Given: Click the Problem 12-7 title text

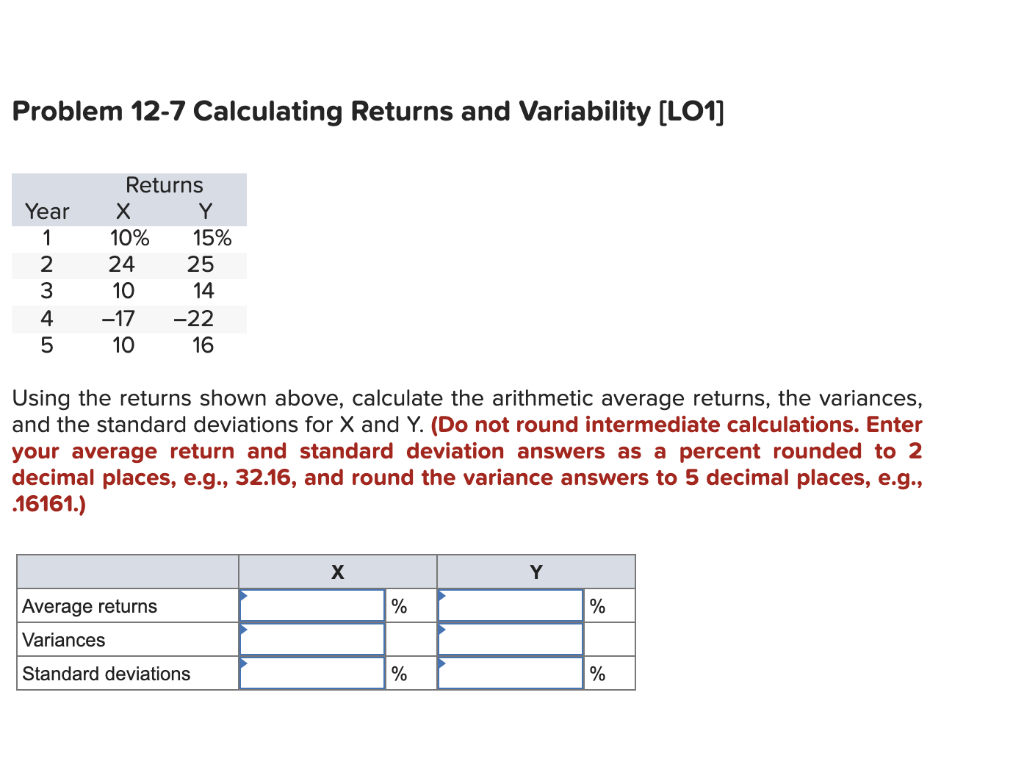Looking at the screenshot, I should click(366, 112).
